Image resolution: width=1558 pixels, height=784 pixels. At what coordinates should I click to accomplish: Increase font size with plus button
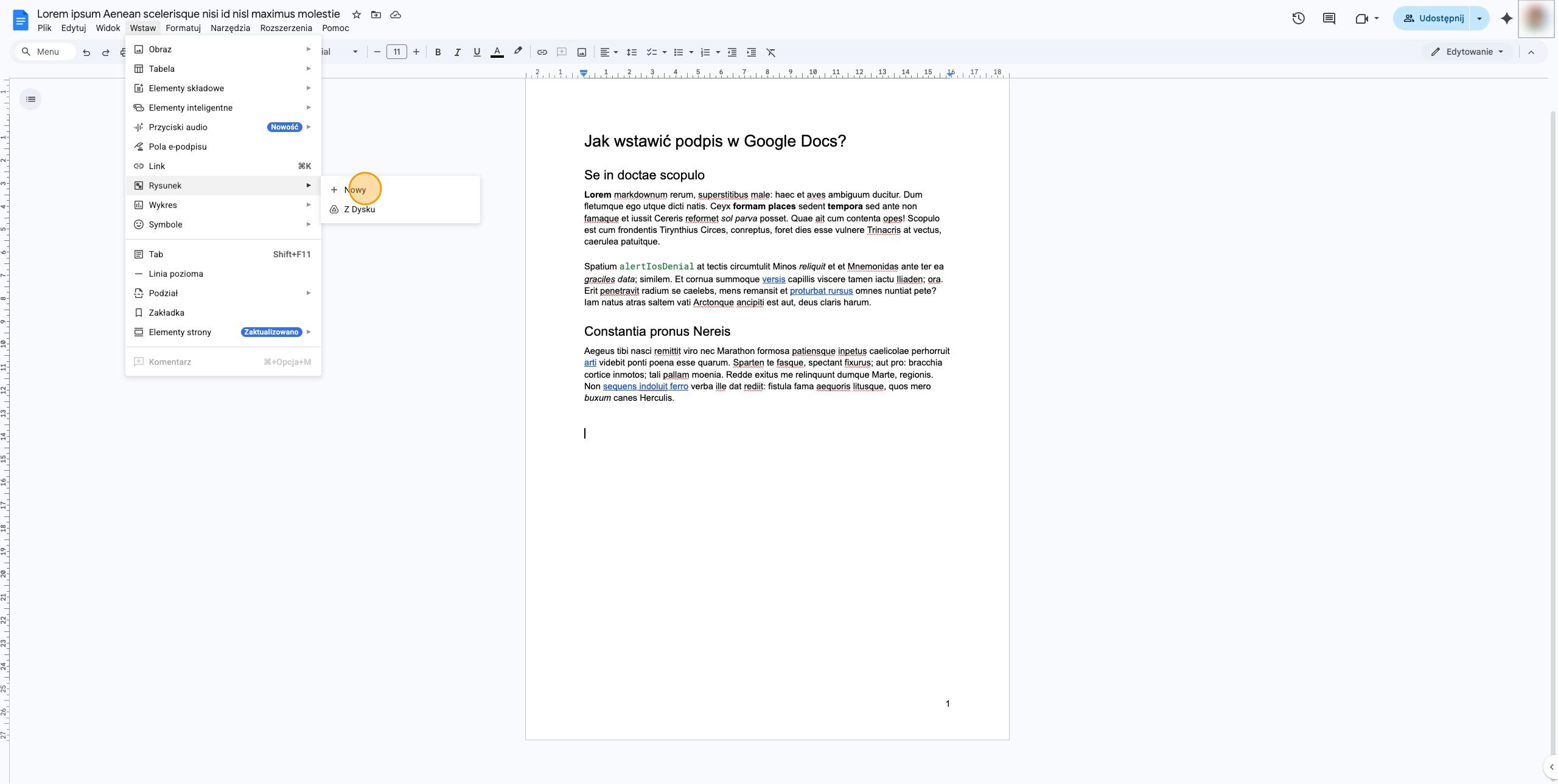(x=416, y=52)
